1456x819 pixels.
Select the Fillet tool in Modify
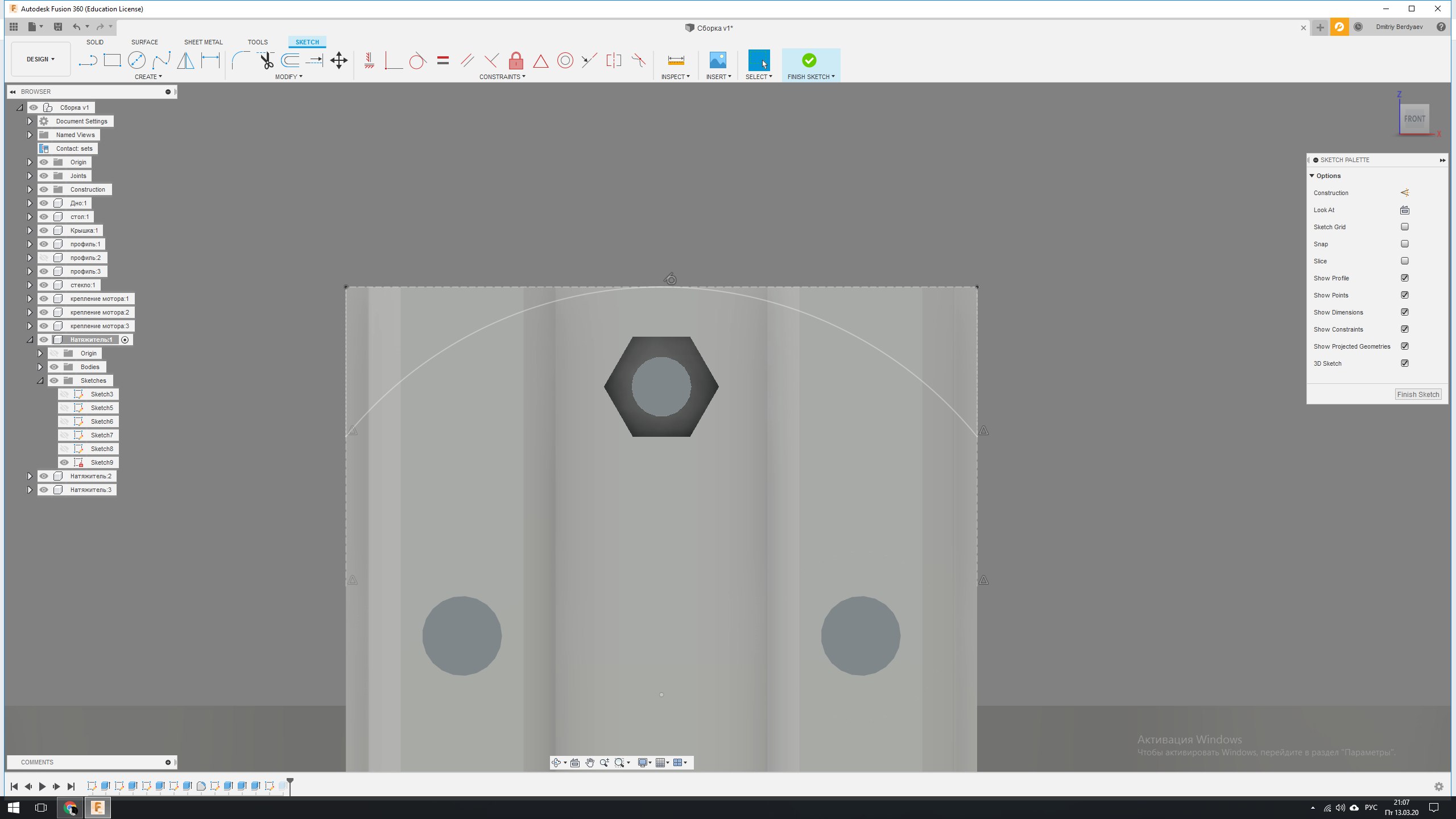240,60
